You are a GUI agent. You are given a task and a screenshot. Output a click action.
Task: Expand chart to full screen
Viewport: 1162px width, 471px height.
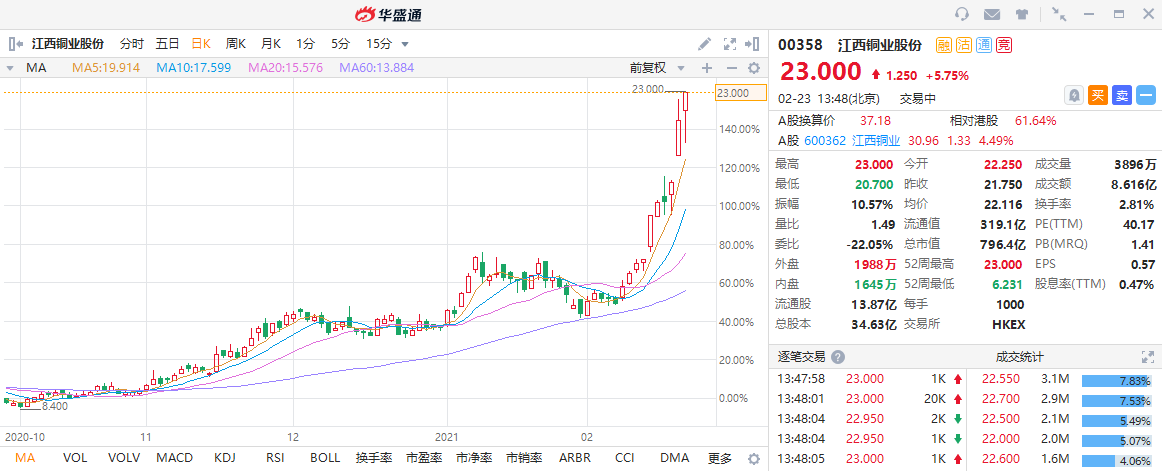[729, 44]
